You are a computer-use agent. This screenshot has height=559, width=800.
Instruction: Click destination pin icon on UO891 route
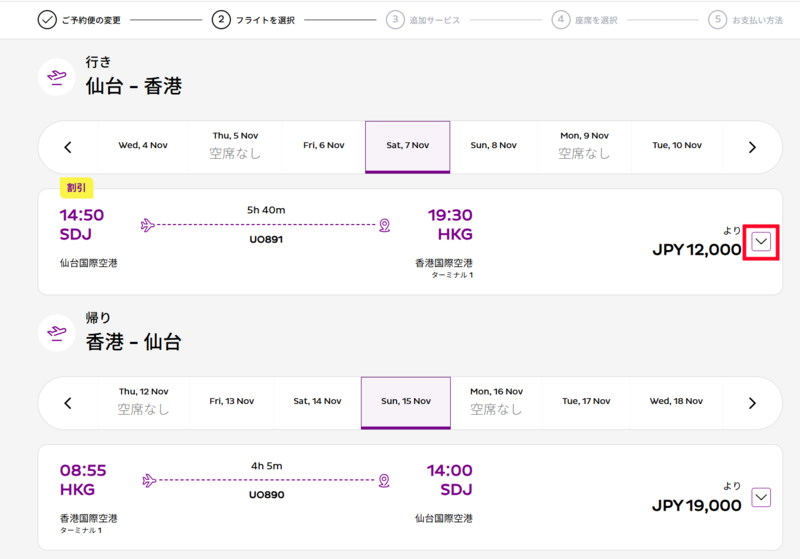tap(385, 225)
